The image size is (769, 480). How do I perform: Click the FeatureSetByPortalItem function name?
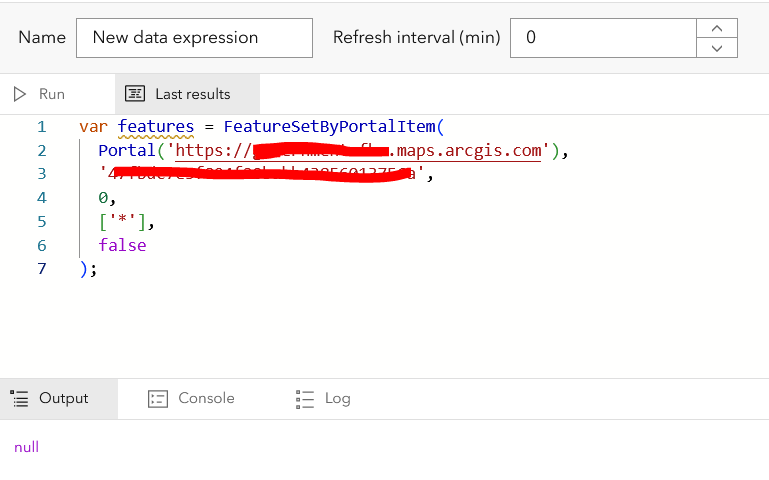pos(328,127)
